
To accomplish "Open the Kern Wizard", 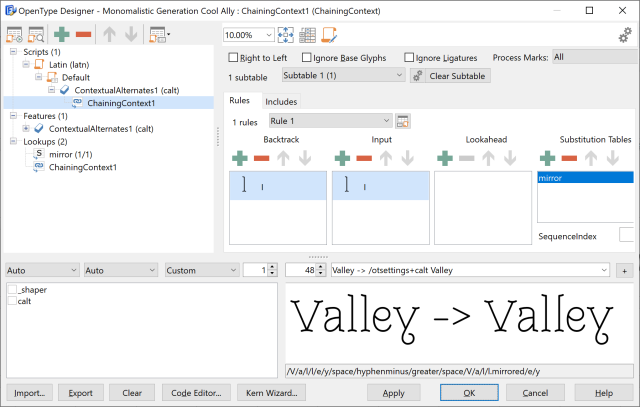I will (270, 393).
